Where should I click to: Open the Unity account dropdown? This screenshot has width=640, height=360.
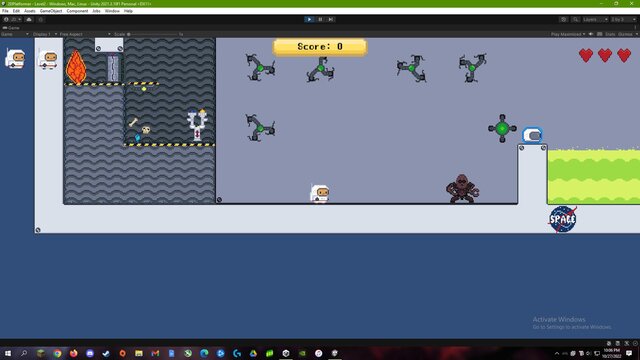(x=12, y=19)
